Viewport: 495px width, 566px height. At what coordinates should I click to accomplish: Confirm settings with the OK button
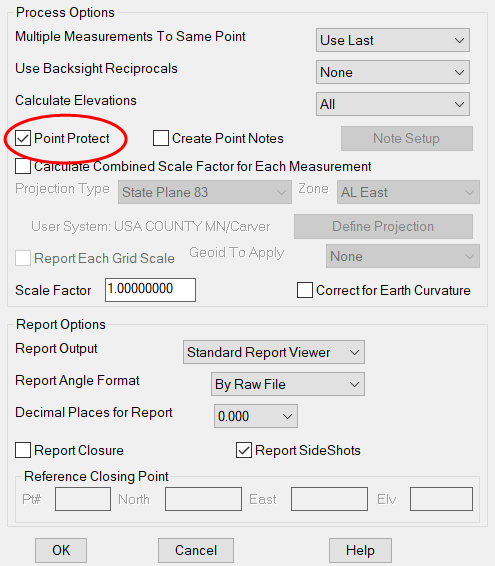pyautogui.click(x=61, y=550)
